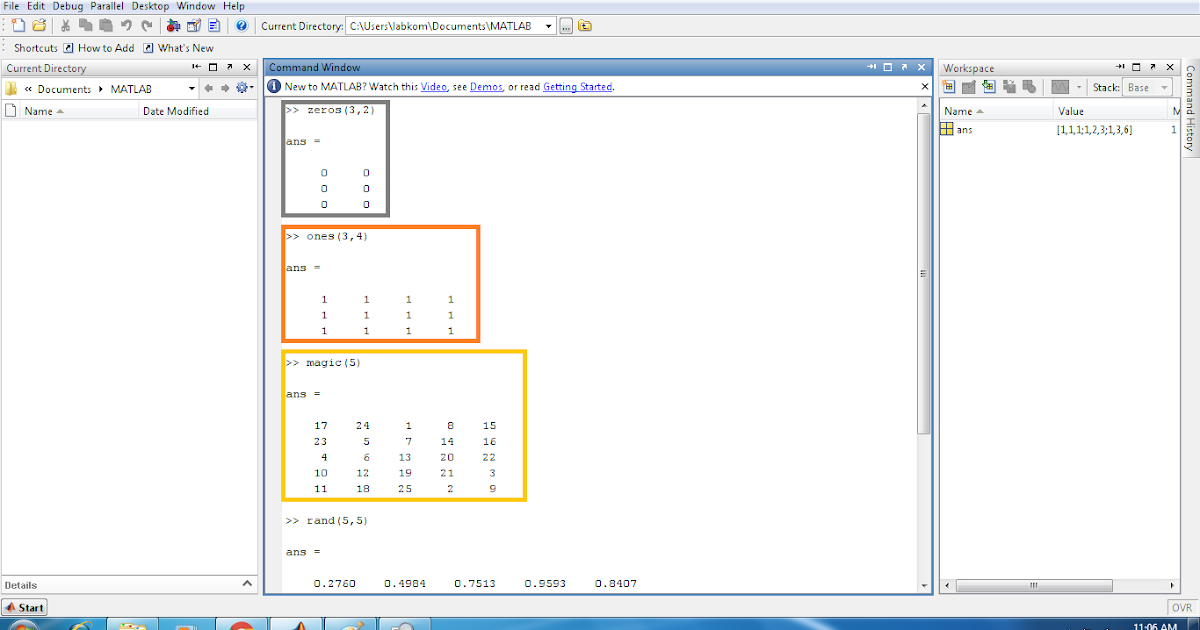Click the Paste icon in the toolbar
The image size is (1200, 630).
[105, 25]
